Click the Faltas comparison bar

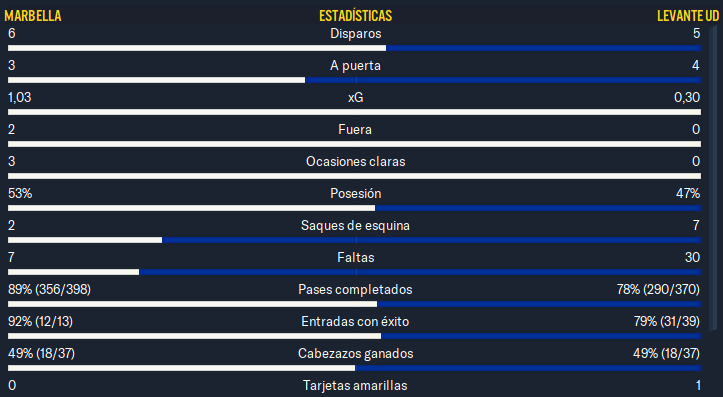coord(354,273)
